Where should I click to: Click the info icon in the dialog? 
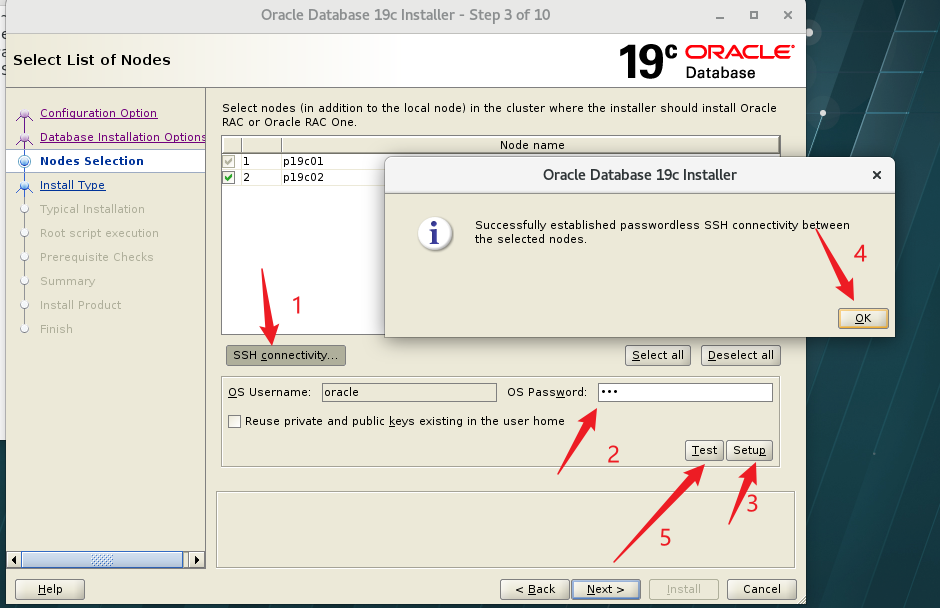click(435, 233)
